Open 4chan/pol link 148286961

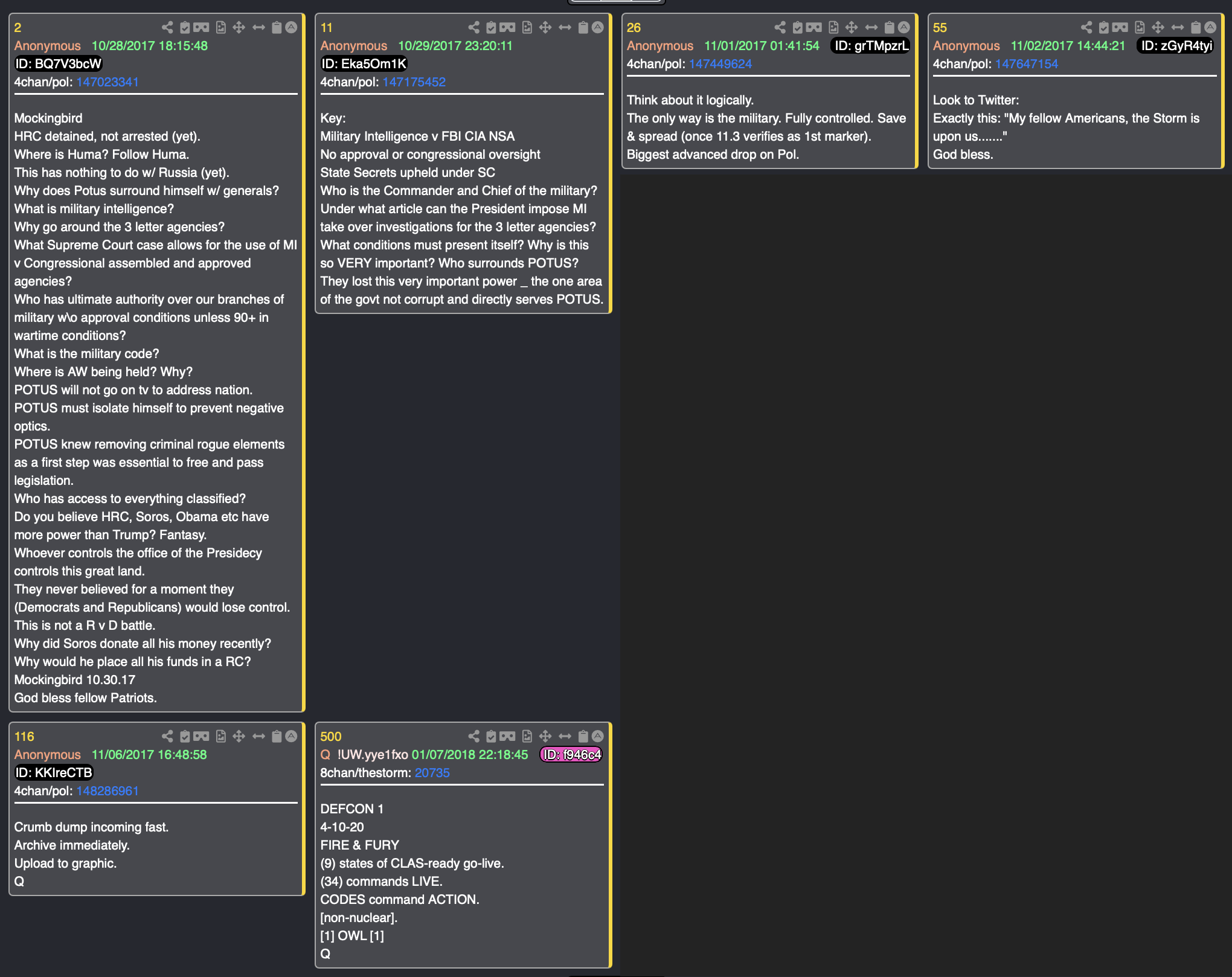point(107,790)
